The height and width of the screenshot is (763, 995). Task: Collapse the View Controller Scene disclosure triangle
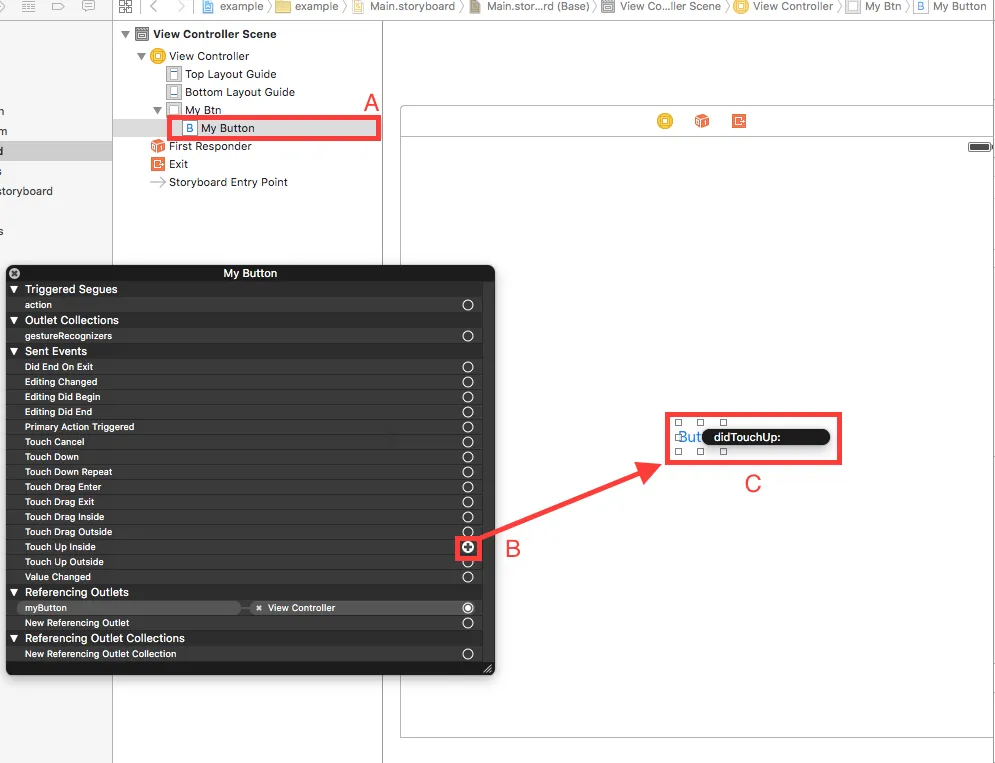pos(125,34)
